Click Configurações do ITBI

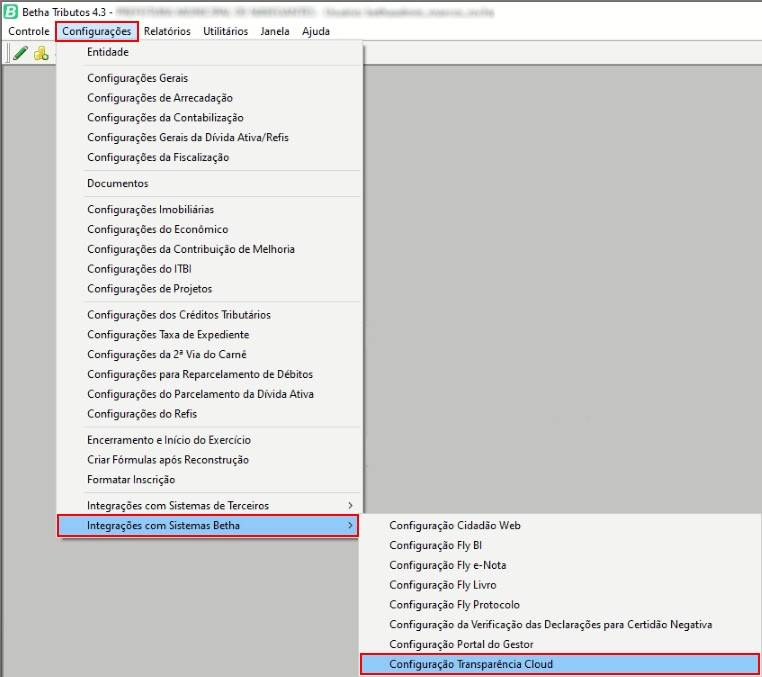(143, 269)
